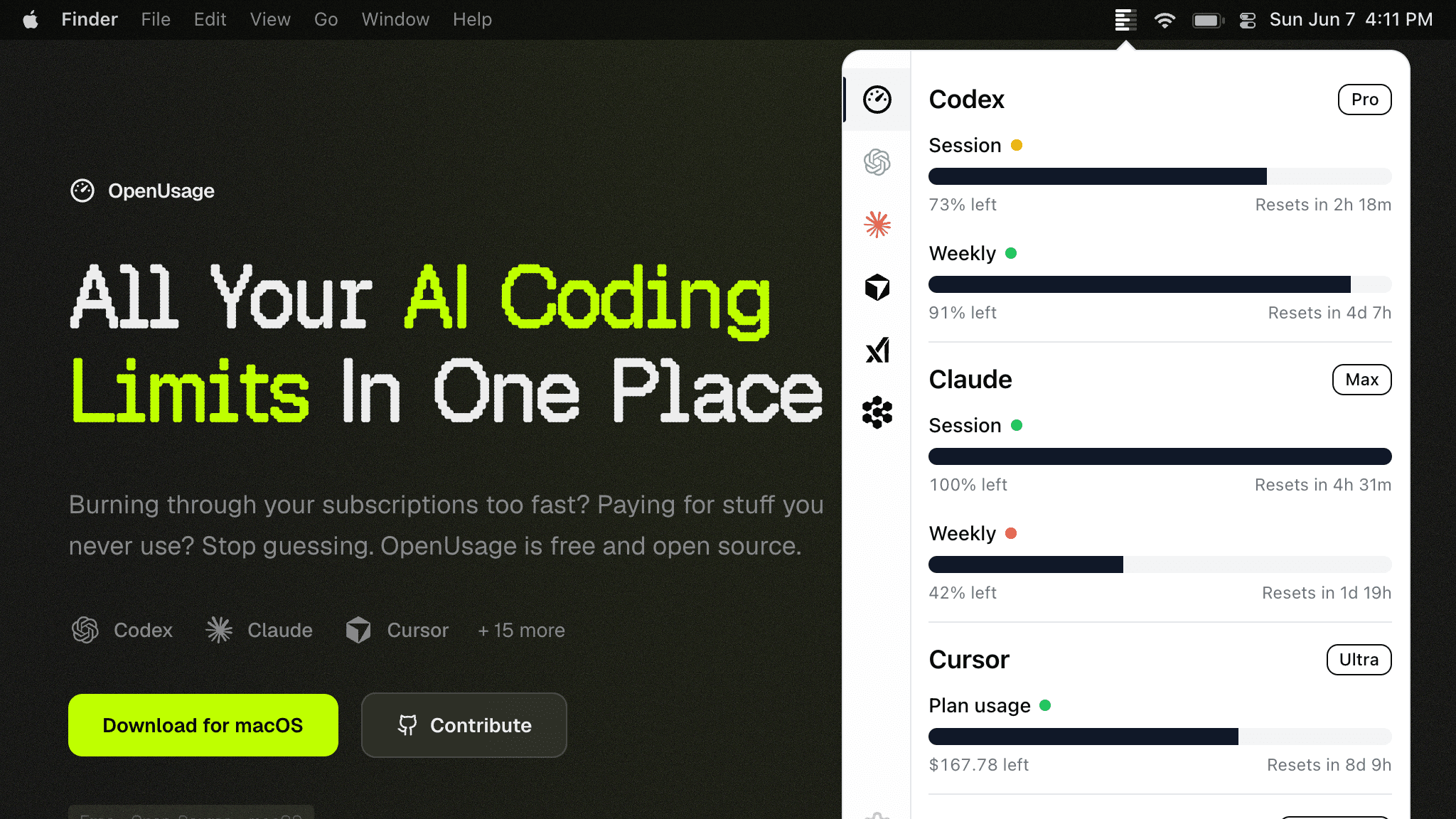Open the overview gauge tab in sidebar
1456x819 pixels.
point(877,100)
